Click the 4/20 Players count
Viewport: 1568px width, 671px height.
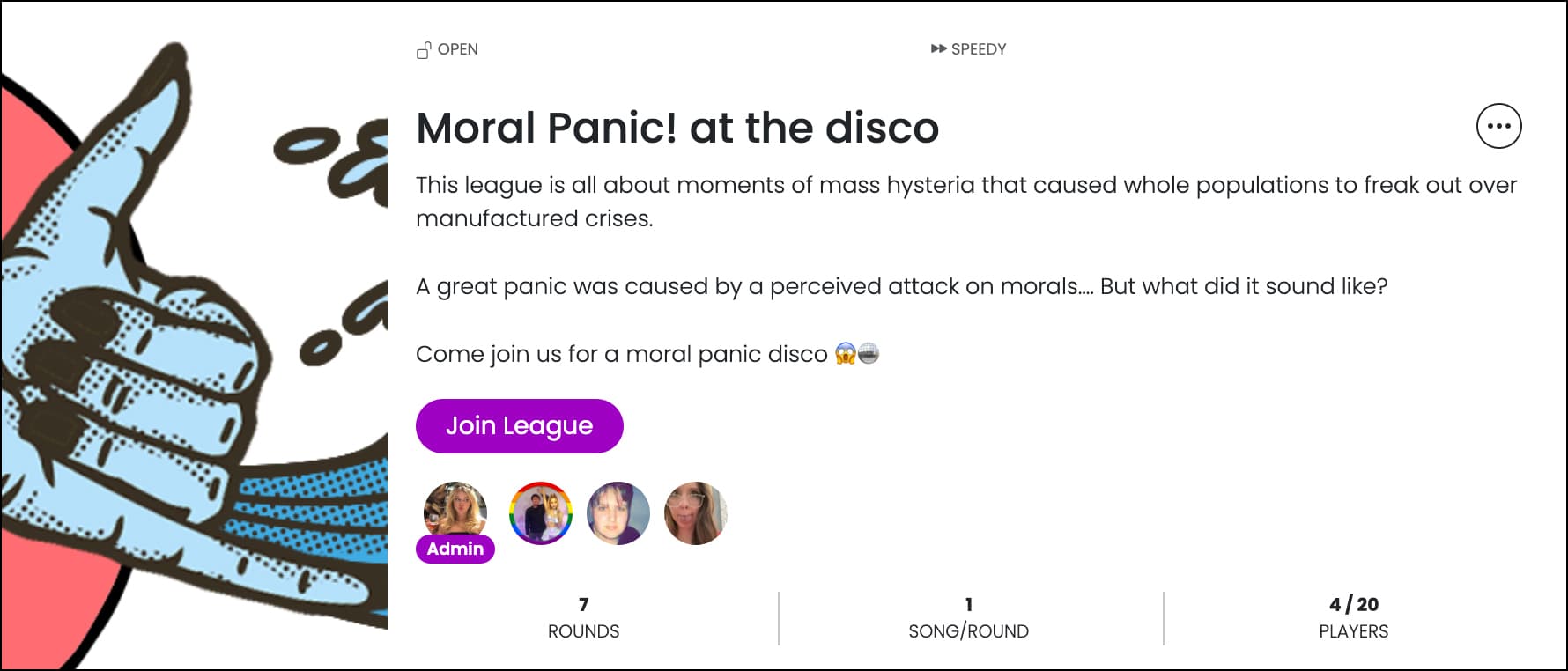click(1353, 617)
